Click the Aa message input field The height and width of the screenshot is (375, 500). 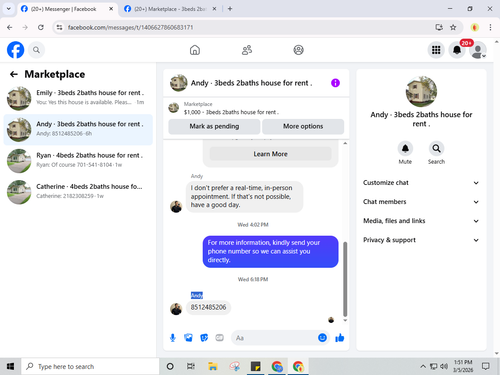point(273,338)
